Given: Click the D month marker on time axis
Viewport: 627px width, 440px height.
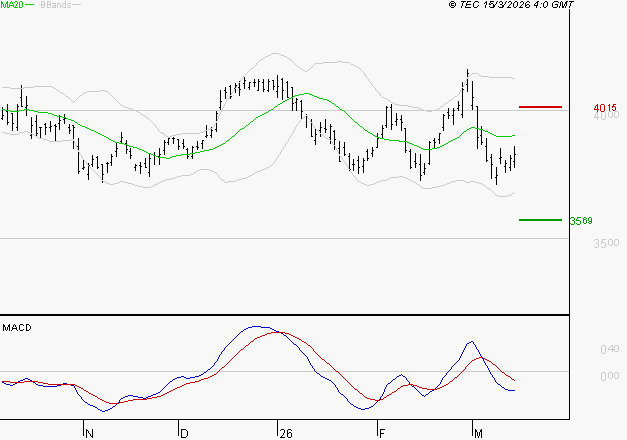Looking at the screenshot, I should (184, 434).
